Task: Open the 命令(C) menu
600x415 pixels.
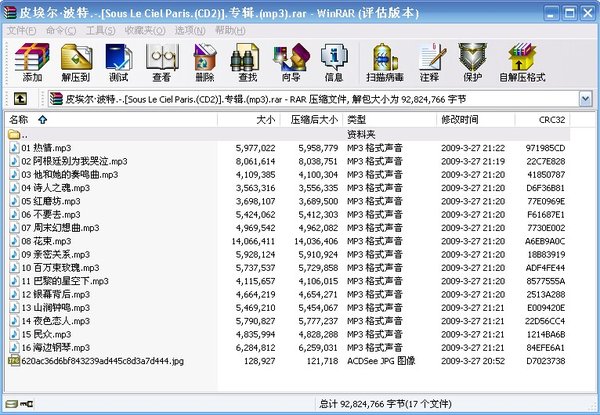Action: pyautogui.click(x=61, y=31)
